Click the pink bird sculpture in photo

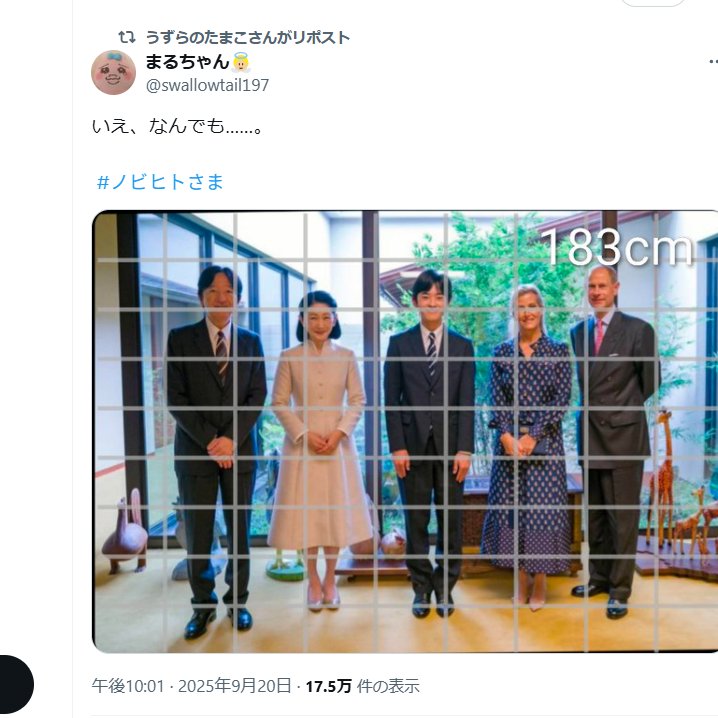pos(125,530)
